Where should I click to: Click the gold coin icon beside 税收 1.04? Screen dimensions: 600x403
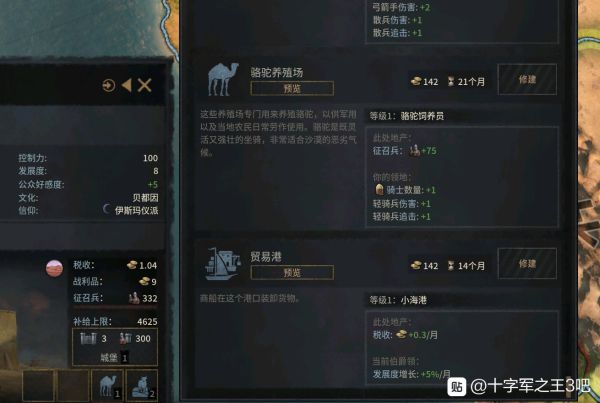132,265
